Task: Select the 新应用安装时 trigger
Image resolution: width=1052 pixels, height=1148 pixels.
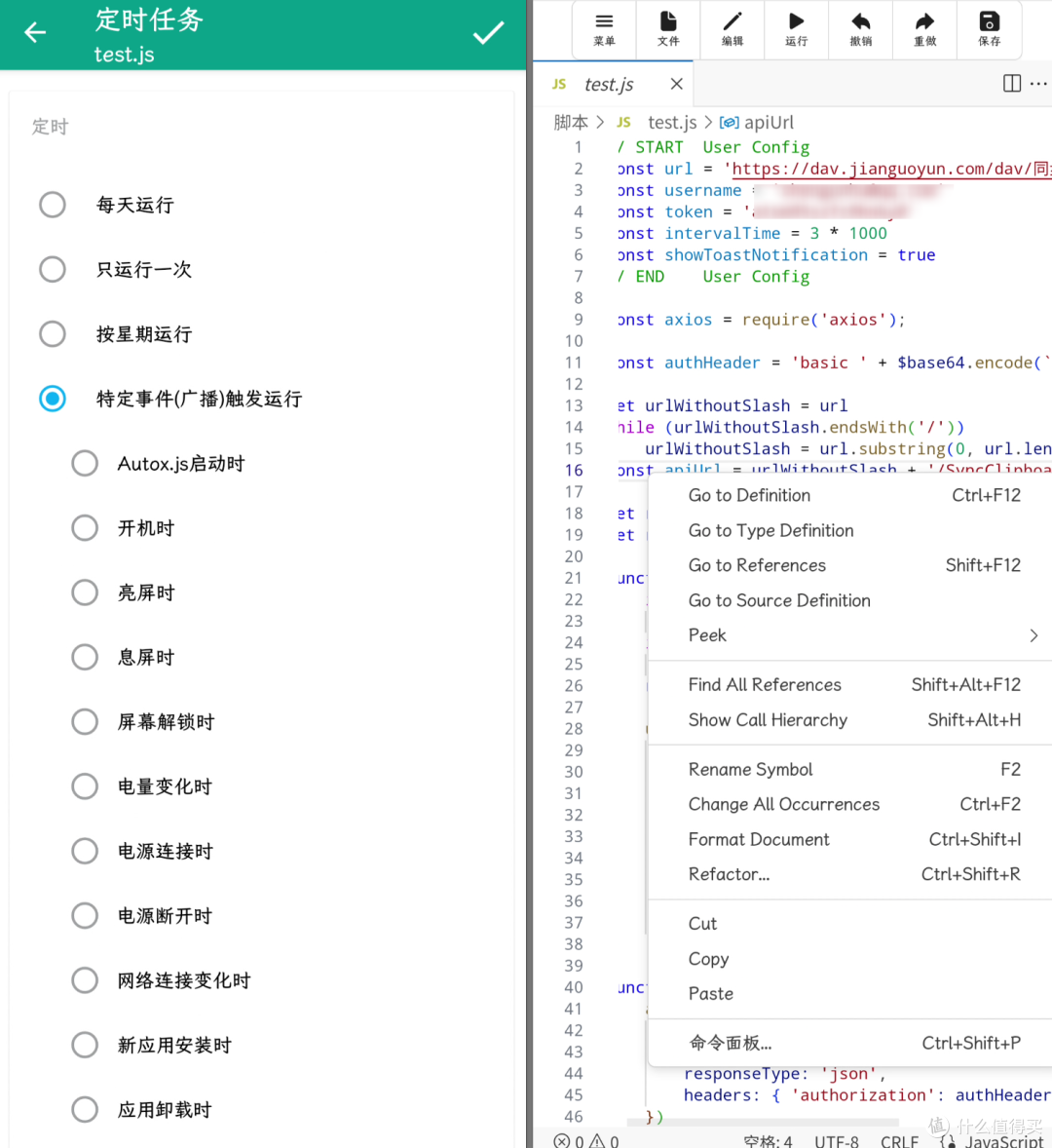Action: point(85,1045)
